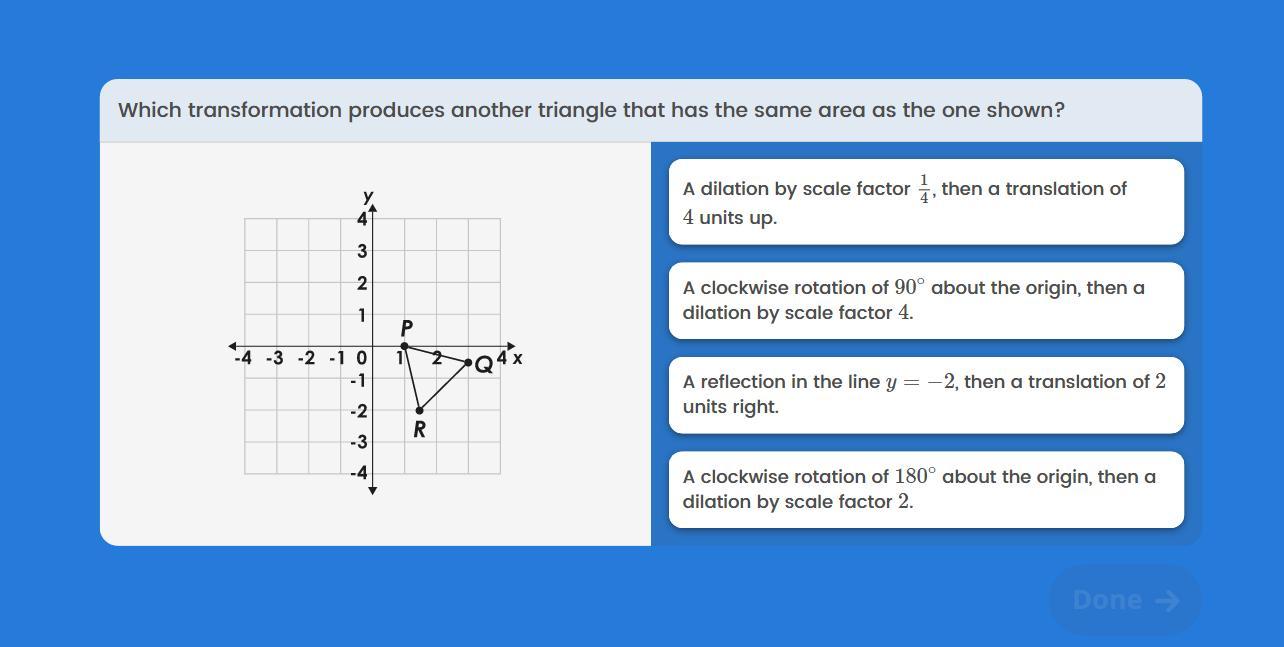
Task: Click the x-axis label
Action: coord(517,358)
